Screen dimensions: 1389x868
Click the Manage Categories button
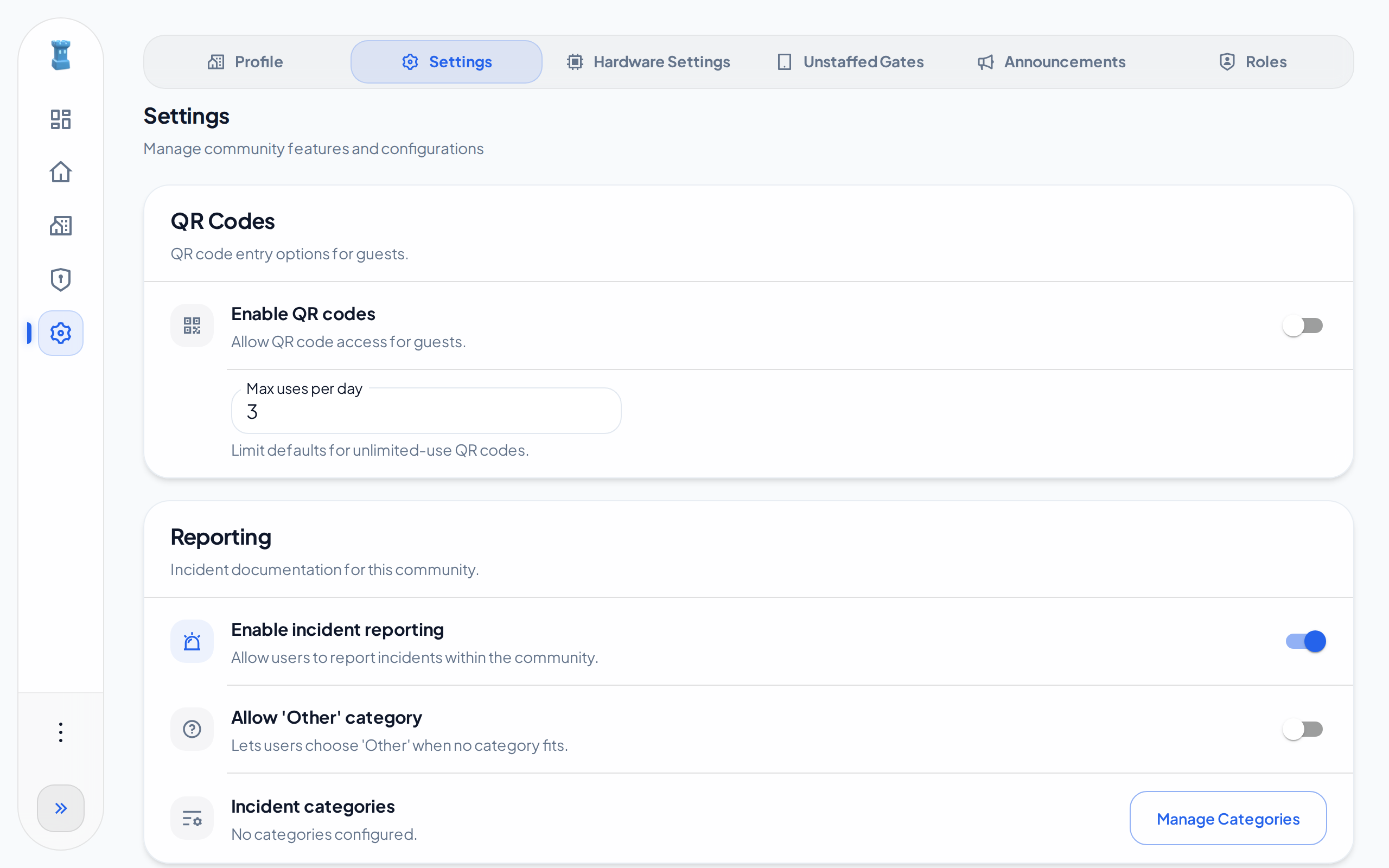point(1228,818)
